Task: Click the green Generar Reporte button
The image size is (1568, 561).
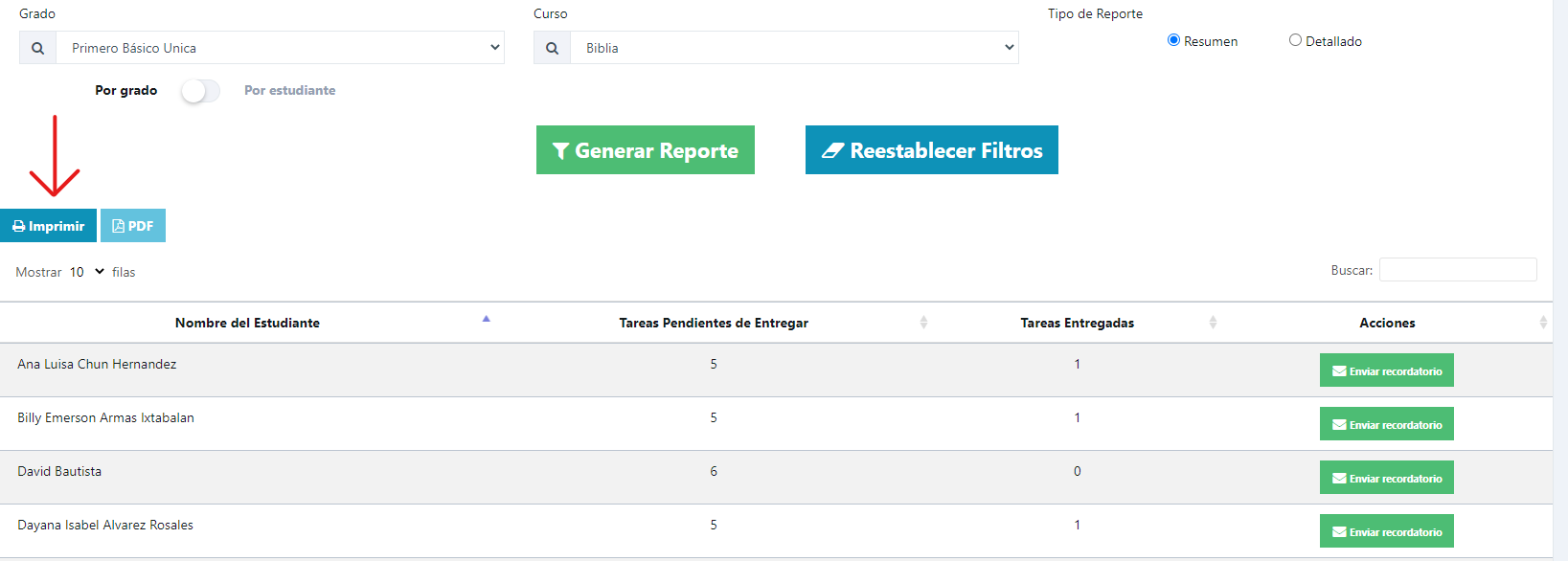Action: (x=646, y=150)
